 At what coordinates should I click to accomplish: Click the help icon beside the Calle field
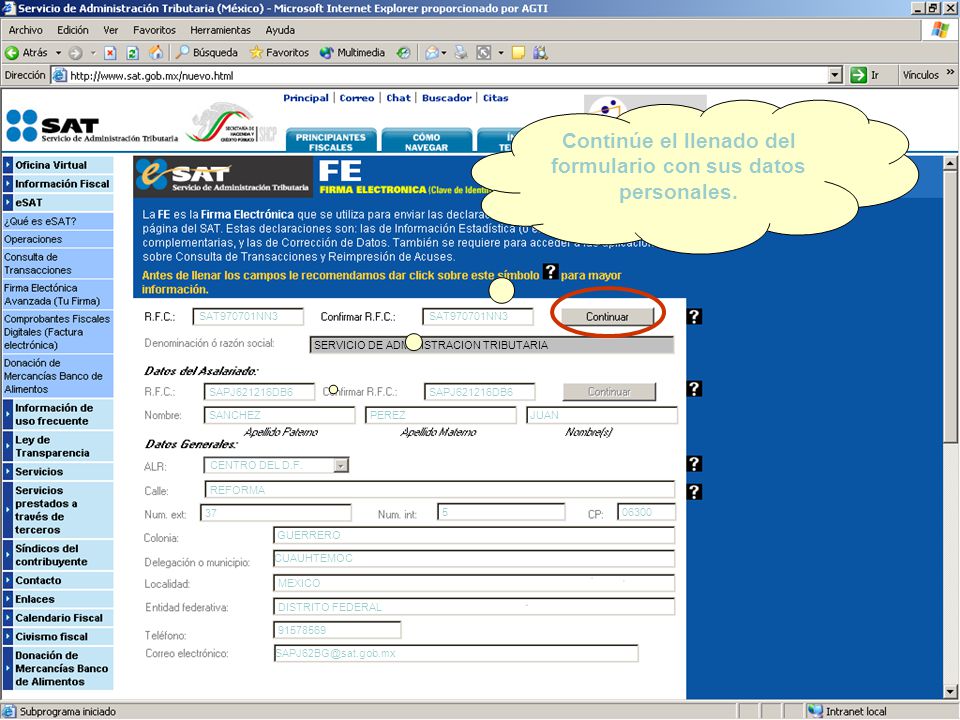click(x=694, y=492)
